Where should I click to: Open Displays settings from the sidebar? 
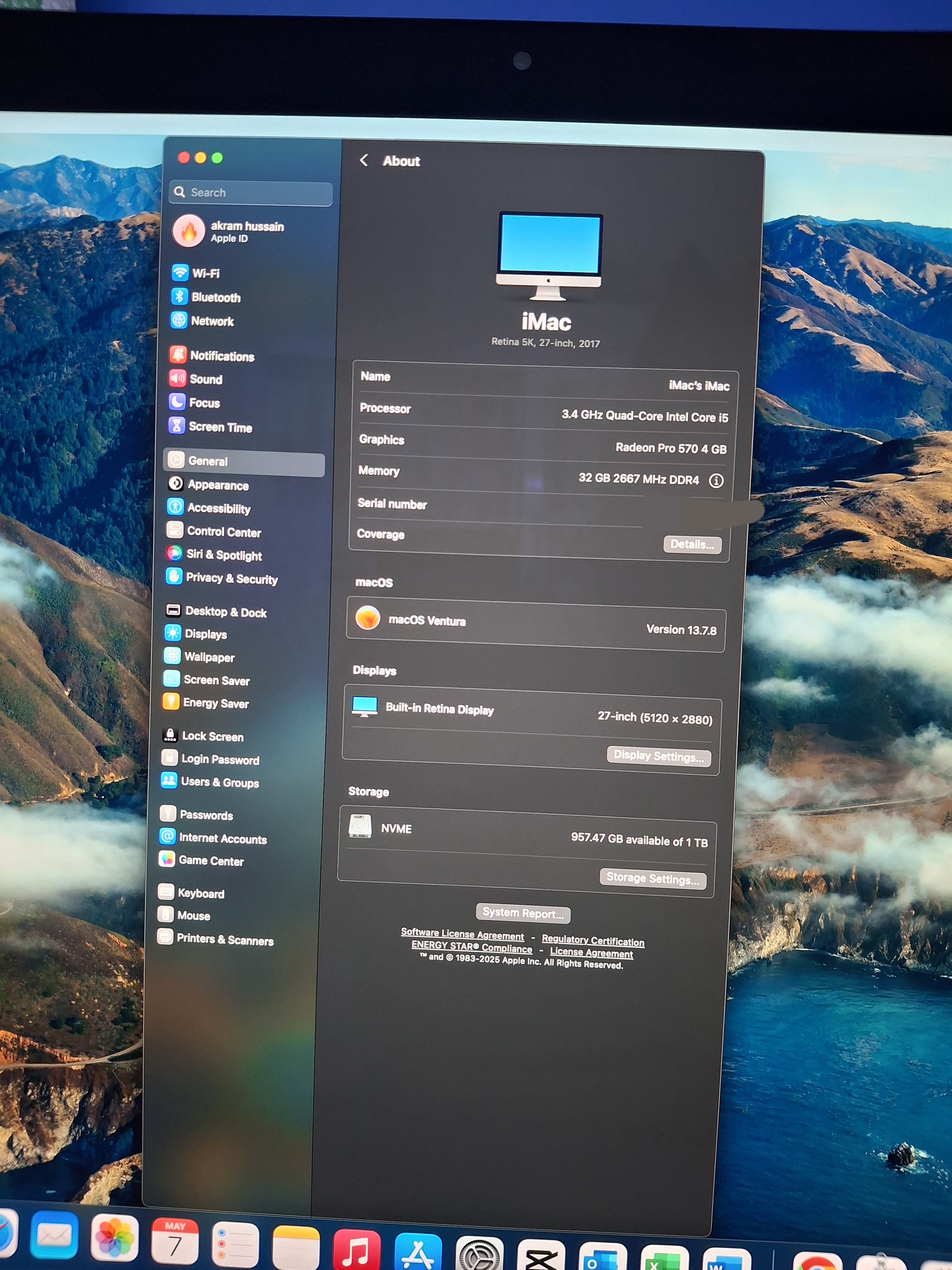coord(196,634)
